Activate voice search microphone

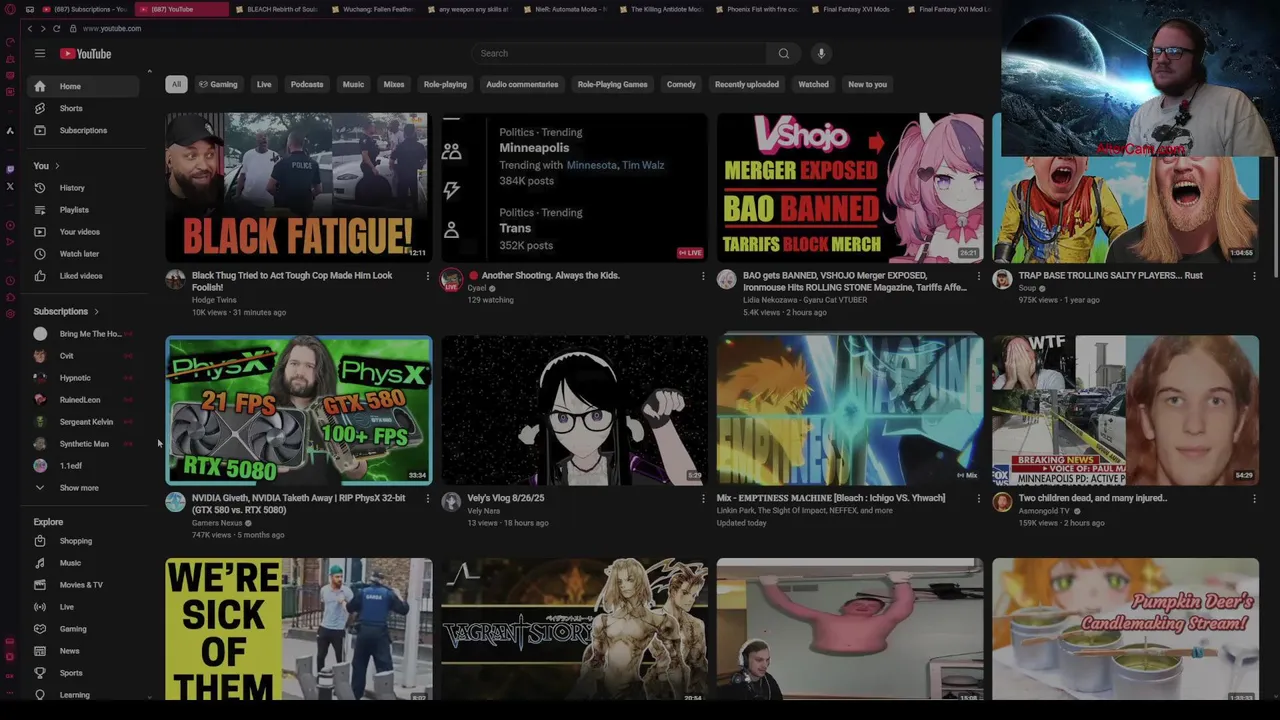821,53
